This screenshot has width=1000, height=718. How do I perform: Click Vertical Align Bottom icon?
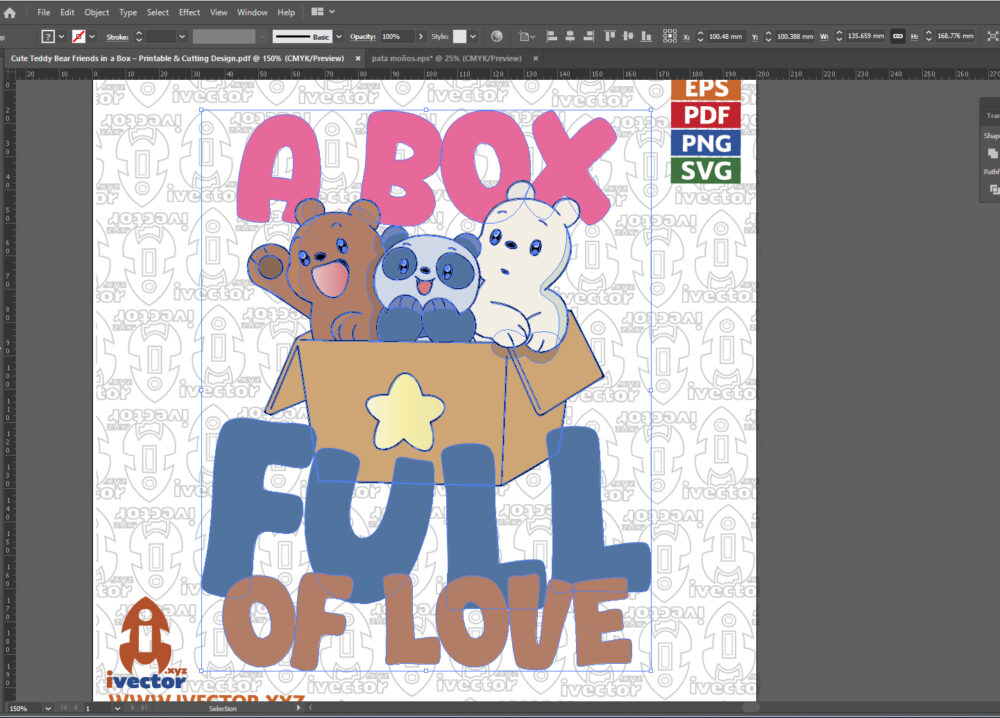click(646, 36)
